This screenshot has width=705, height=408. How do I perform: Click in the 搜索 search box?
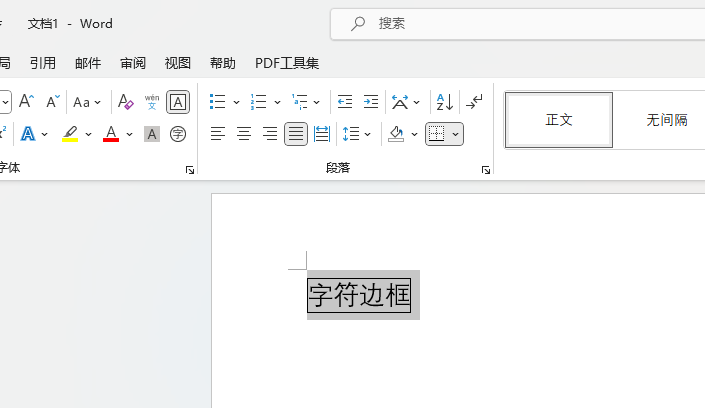coord(520,23)
